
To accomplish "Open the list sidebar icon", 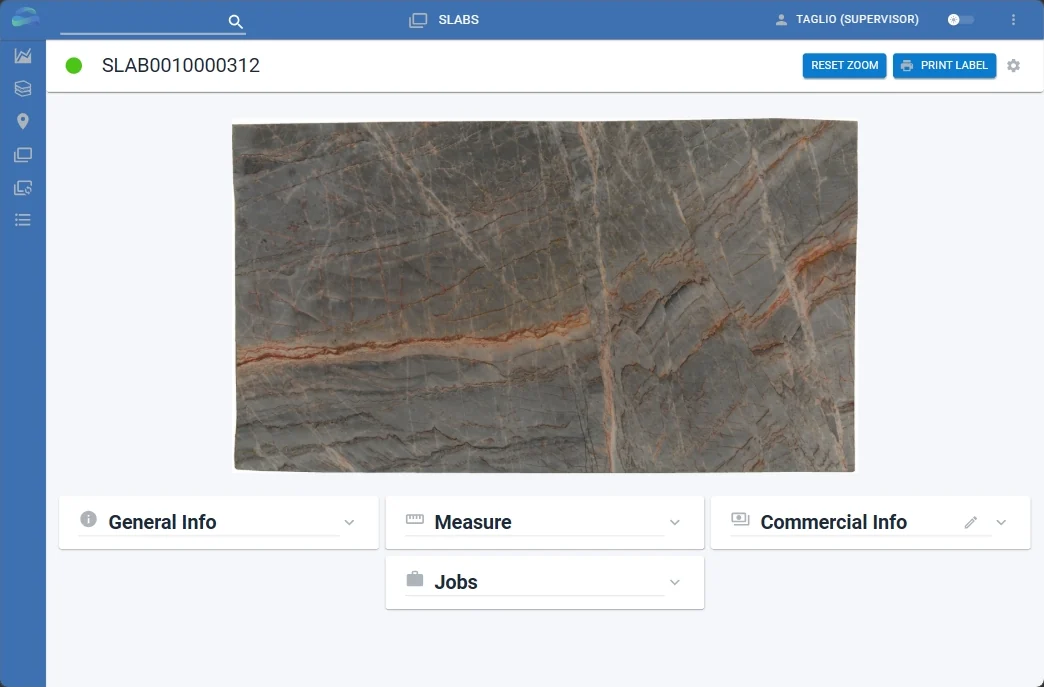I will tap(23, 220).
